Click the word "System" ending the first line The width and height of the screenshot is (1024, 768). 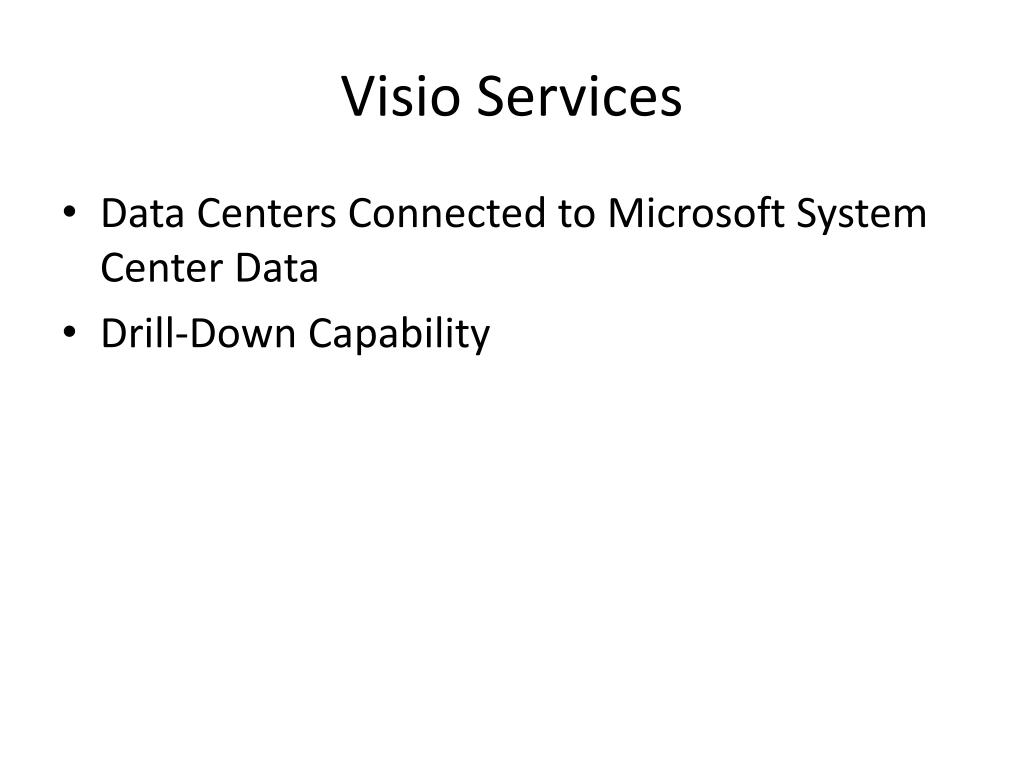[x=861, y=216]
